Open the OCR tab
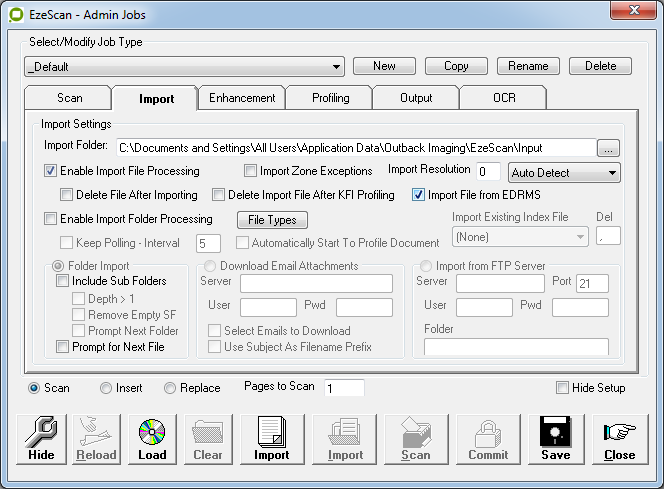 [502, 98]
